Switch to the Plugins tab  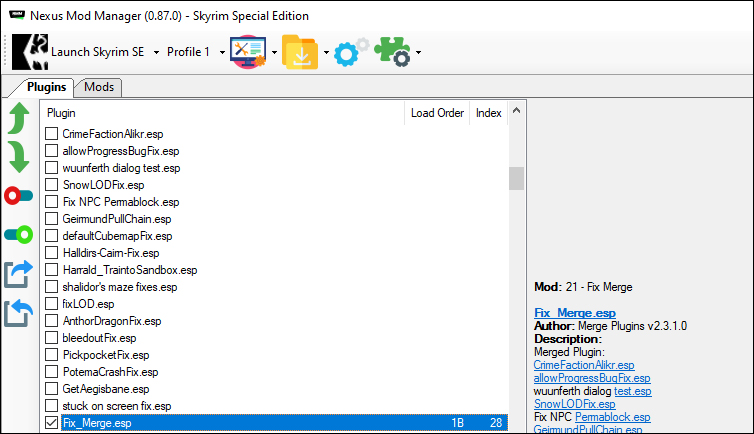click(46, 87)
